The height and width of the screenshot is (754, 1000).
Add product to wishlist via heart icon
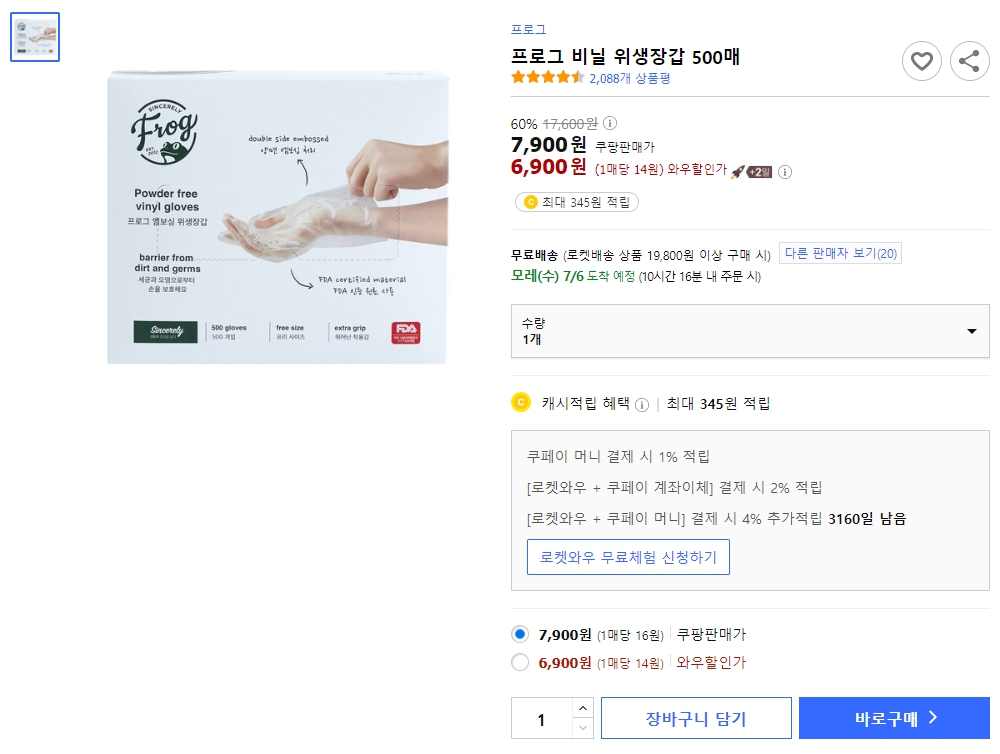[921, 61]
